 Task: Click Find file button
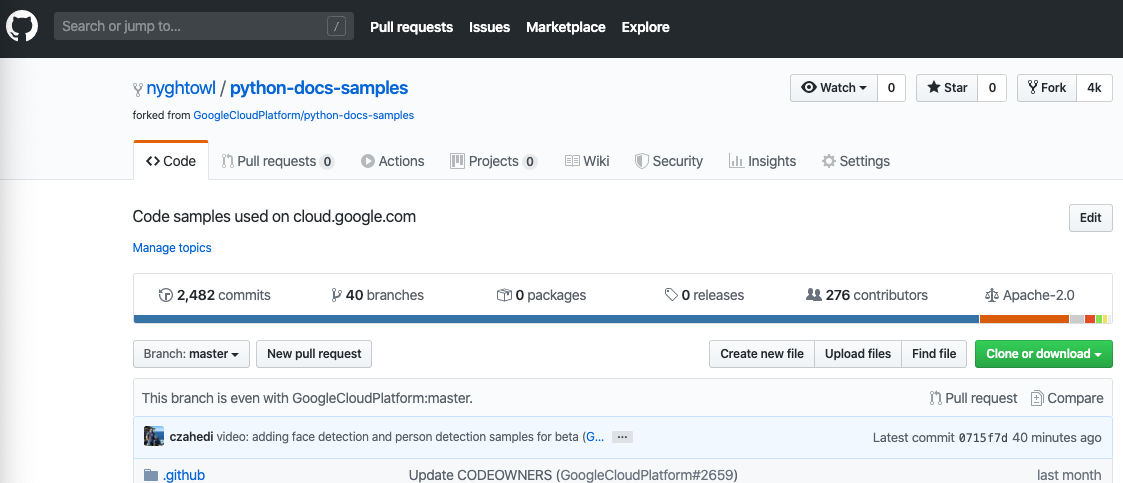click(x=934, y=354)
